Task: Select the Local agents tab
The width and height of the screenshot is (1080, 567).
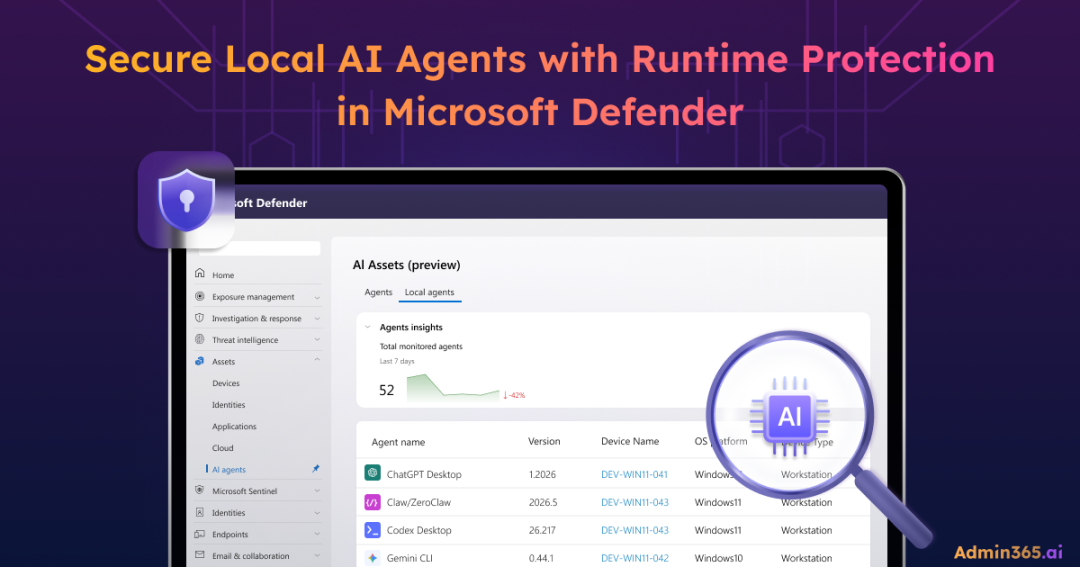Action: (x=429, y=292)
